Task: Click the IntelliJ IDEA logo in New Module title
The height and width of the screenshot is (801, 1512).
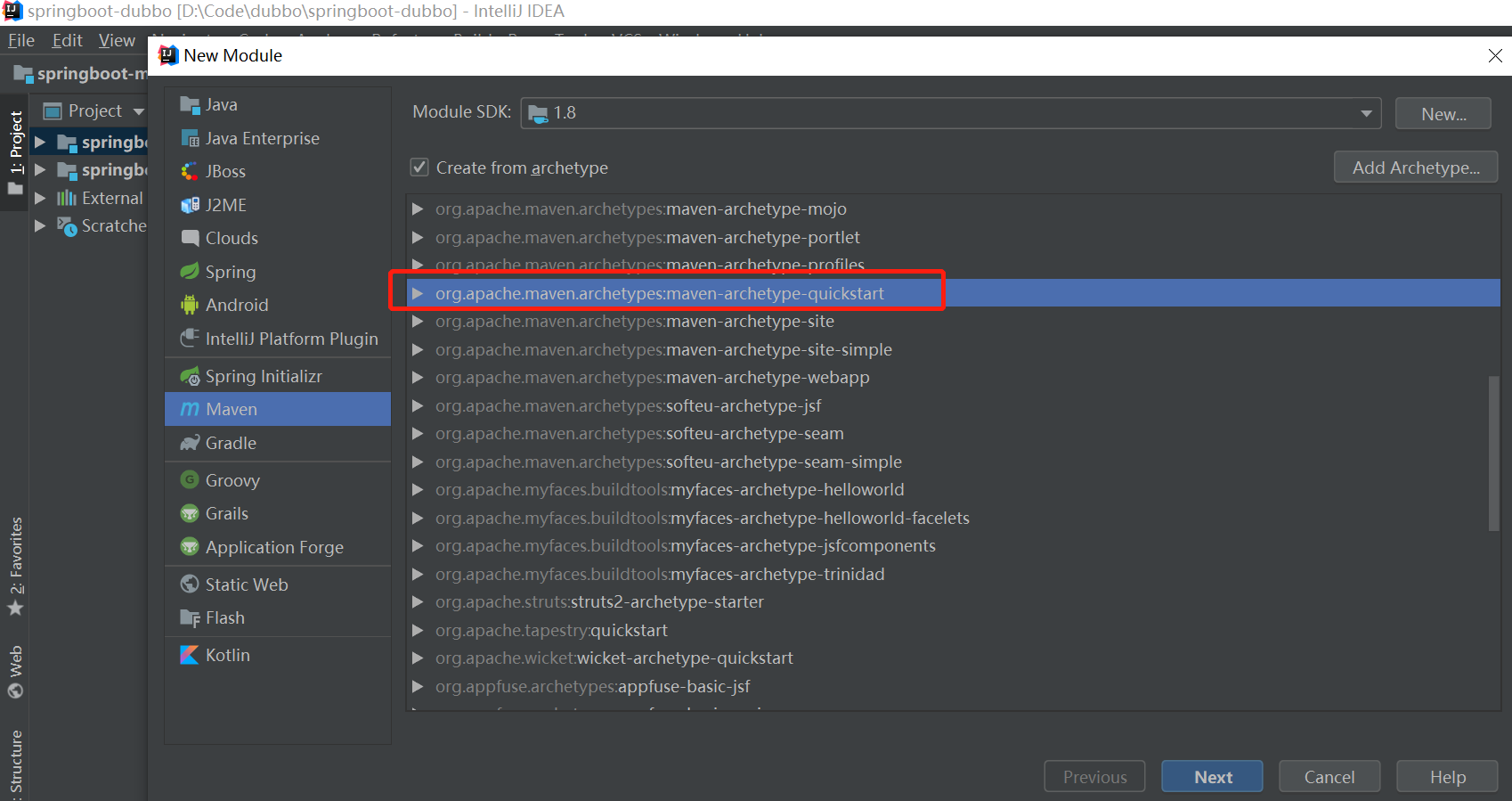Action: 168,55
